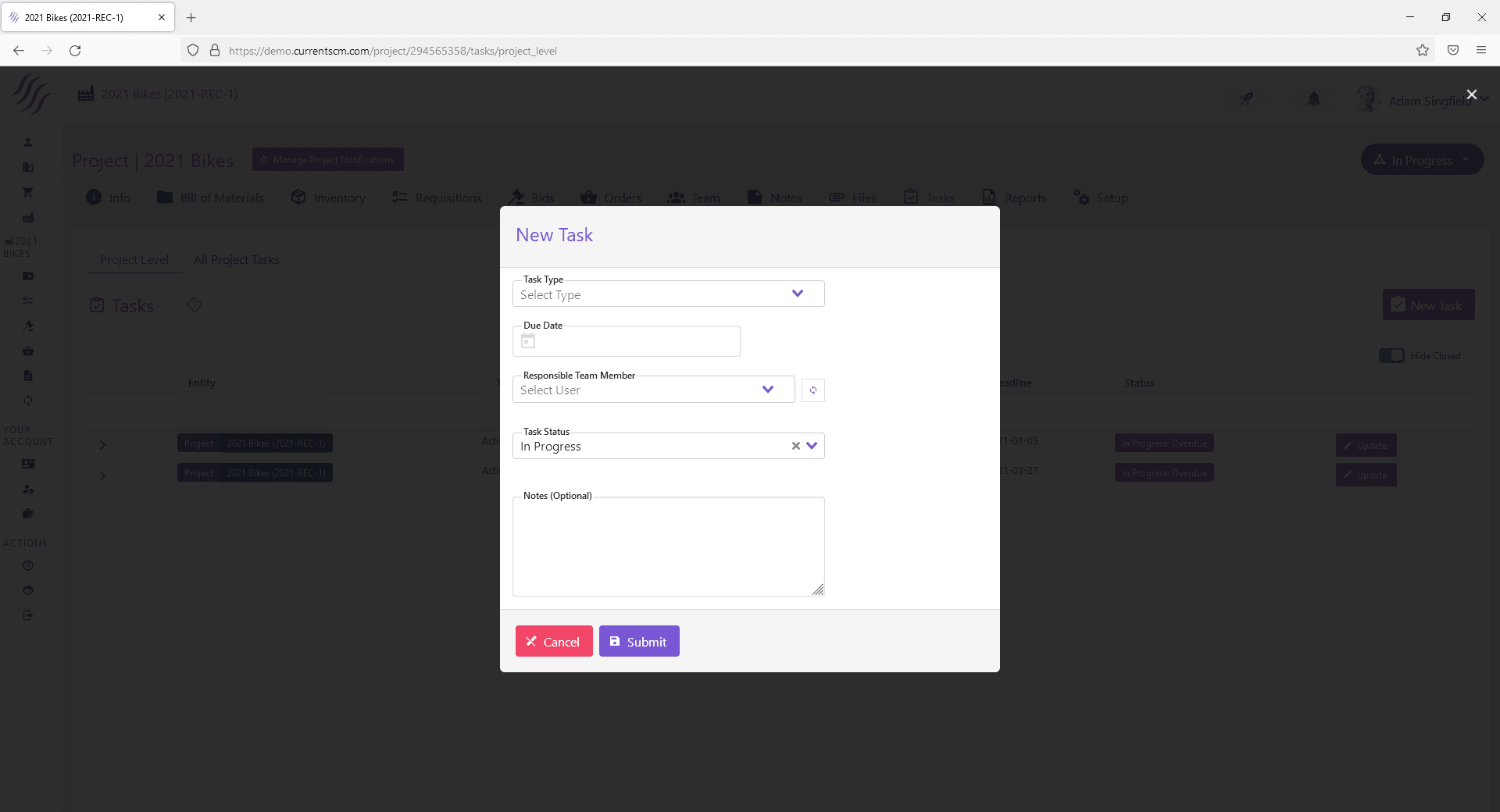The image size is (1500, 812).
Task: Close the modal with the top-right X
Action: [1471, 94]
